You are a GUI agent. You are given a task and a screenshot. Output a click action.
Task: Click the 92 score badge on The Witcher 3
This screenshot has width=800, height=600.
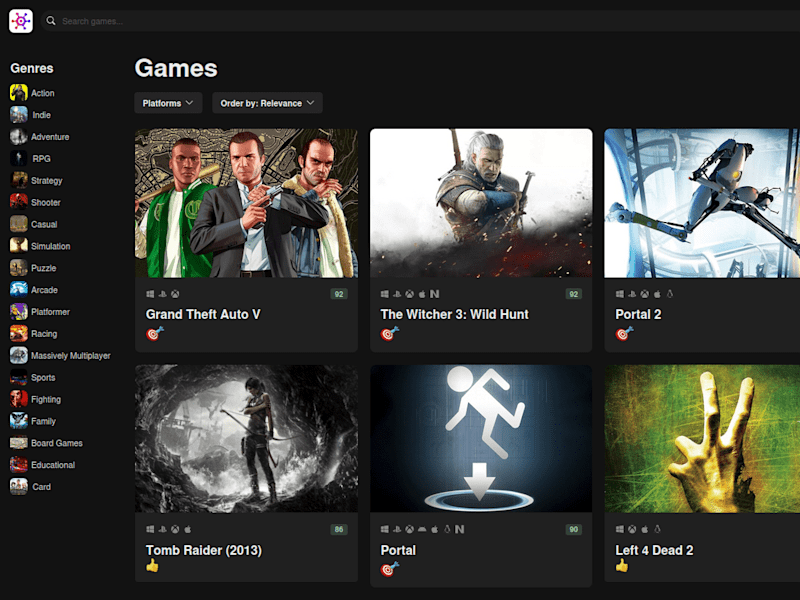click(573, 294)
